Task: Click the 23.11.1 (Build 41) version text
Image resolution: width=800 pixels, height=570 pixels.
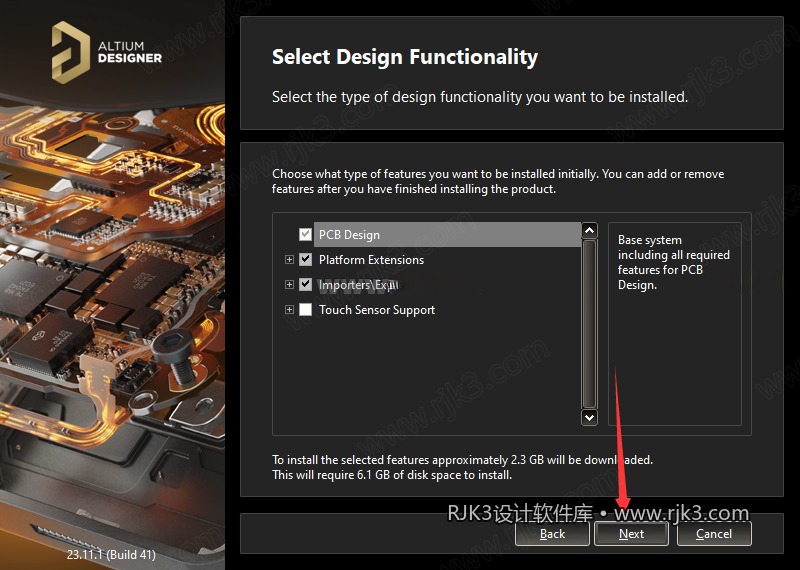Action: point(111,554)
